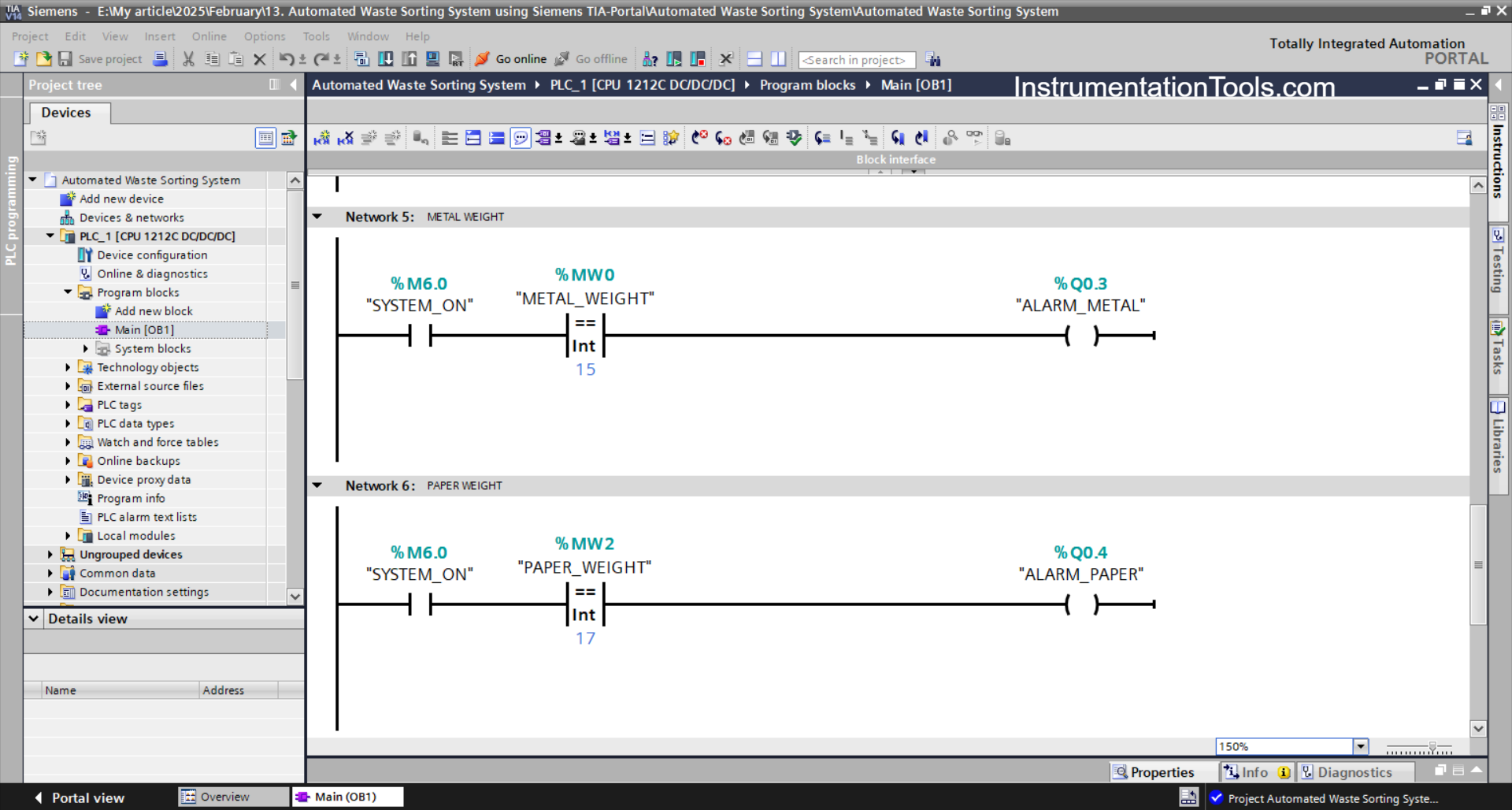Image resolution: width=1512 pixels, height=810 pixels.
Task: Collapse the Details view panel
Action: (34, 619)
